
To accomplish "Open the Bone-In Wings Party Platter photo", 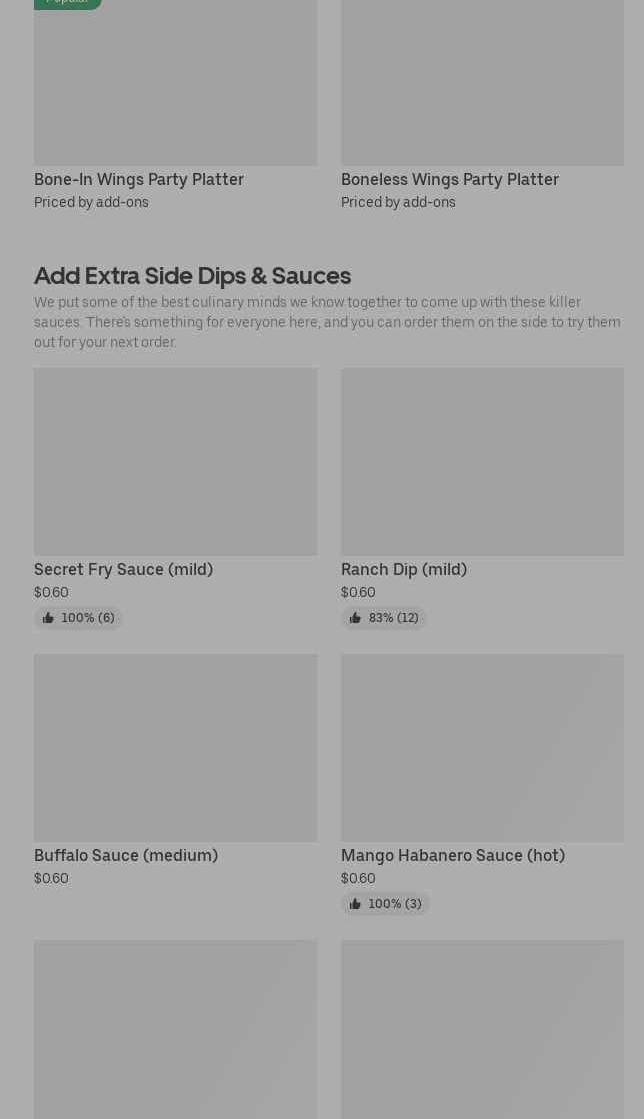I will 175,82.
